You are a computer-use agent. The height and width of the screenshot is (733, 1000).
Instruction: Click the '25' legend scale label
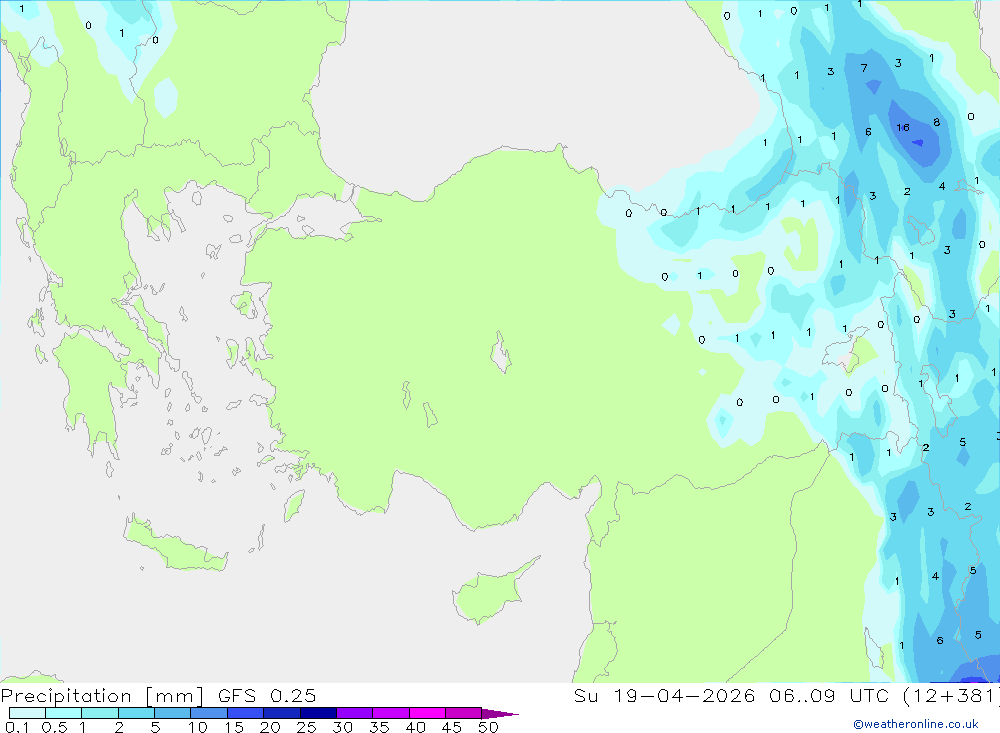coord(307,727)
